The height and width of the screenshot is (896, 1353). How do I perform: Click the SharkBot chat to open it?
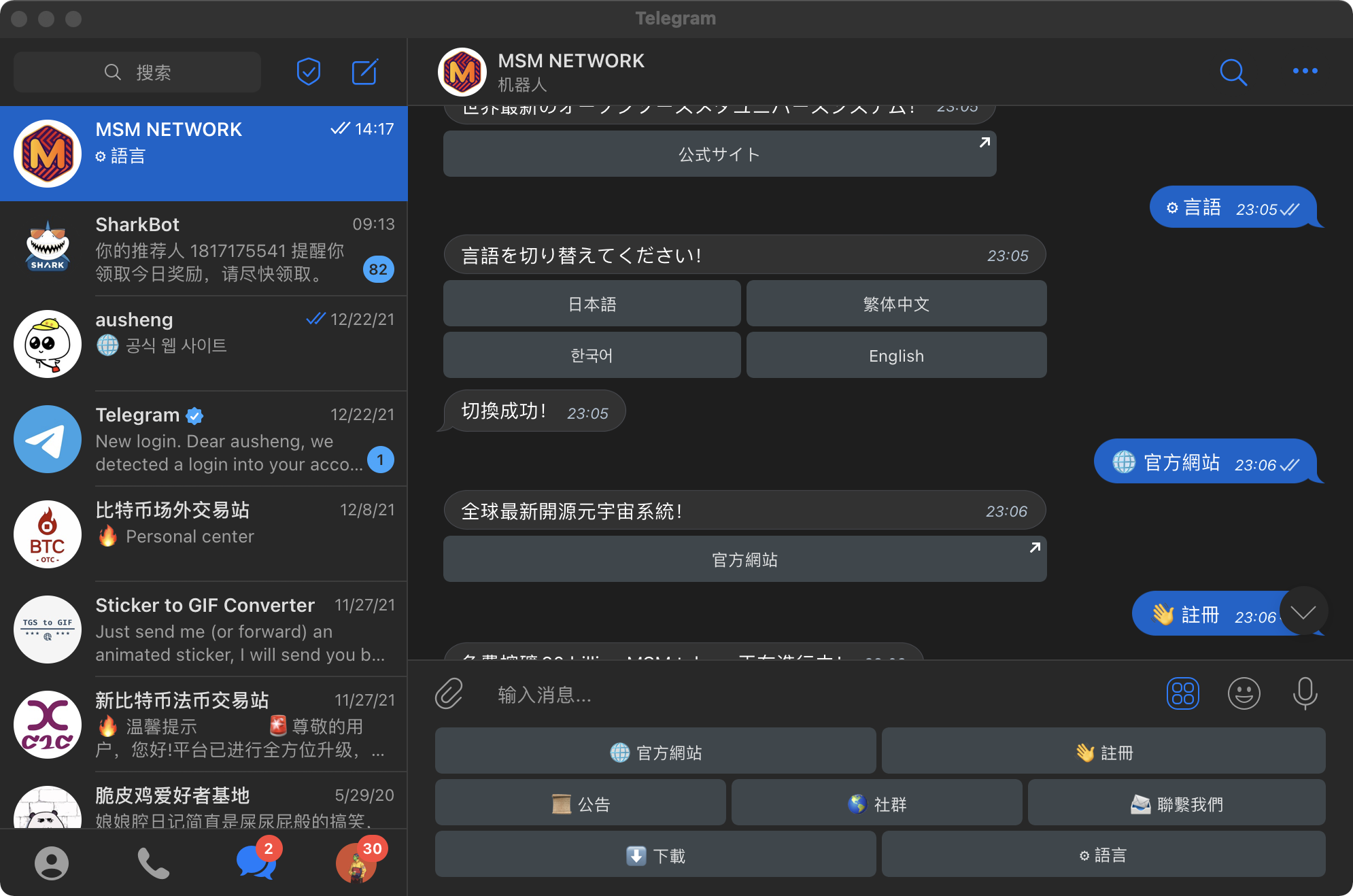coord(204,251)
